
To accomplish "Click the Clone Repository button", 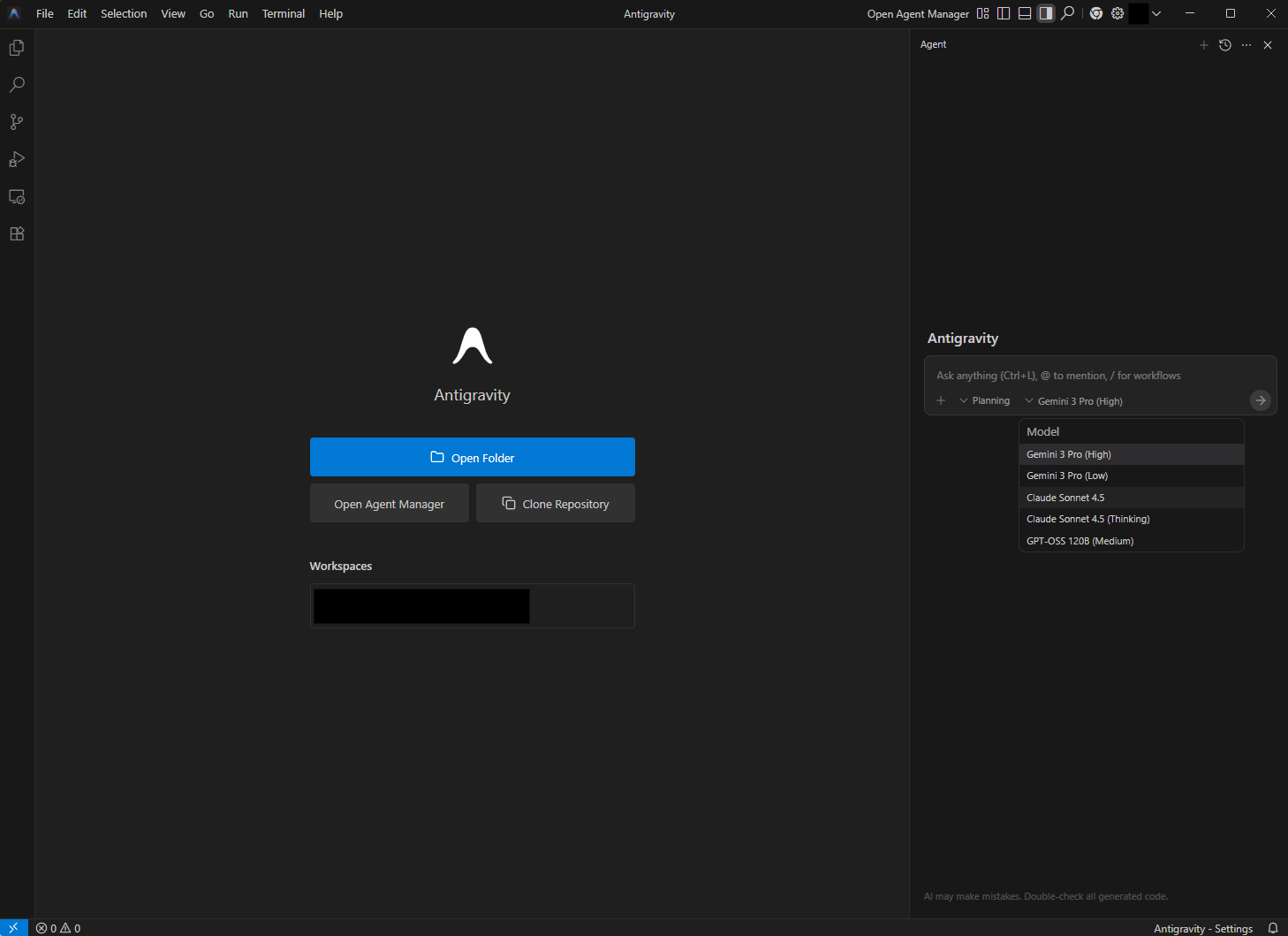I will (556, 503).
